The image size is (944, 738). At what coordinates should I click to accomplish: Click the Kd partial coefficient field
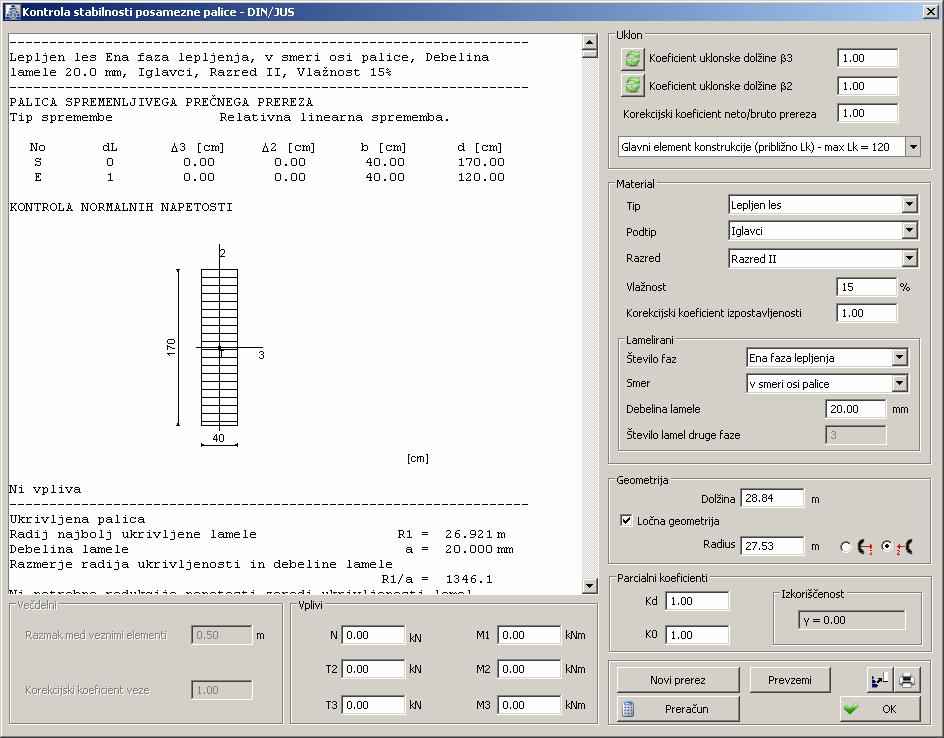[x=697, y=601]
